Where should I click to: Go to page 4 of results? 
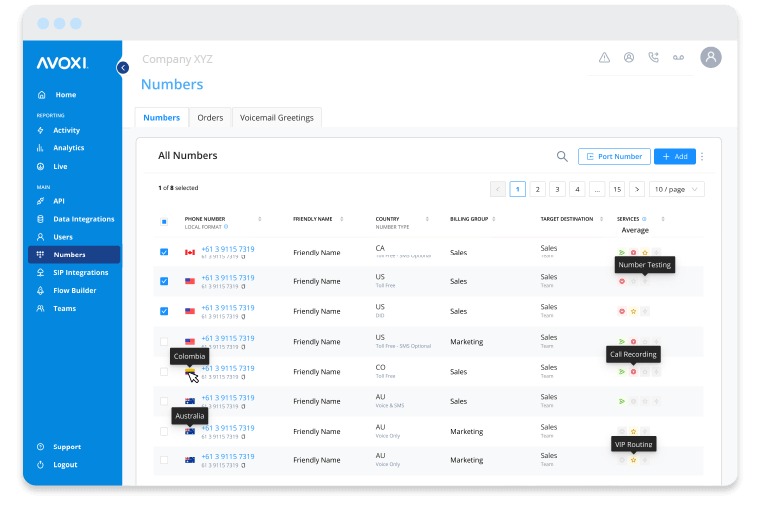[577, 189]
